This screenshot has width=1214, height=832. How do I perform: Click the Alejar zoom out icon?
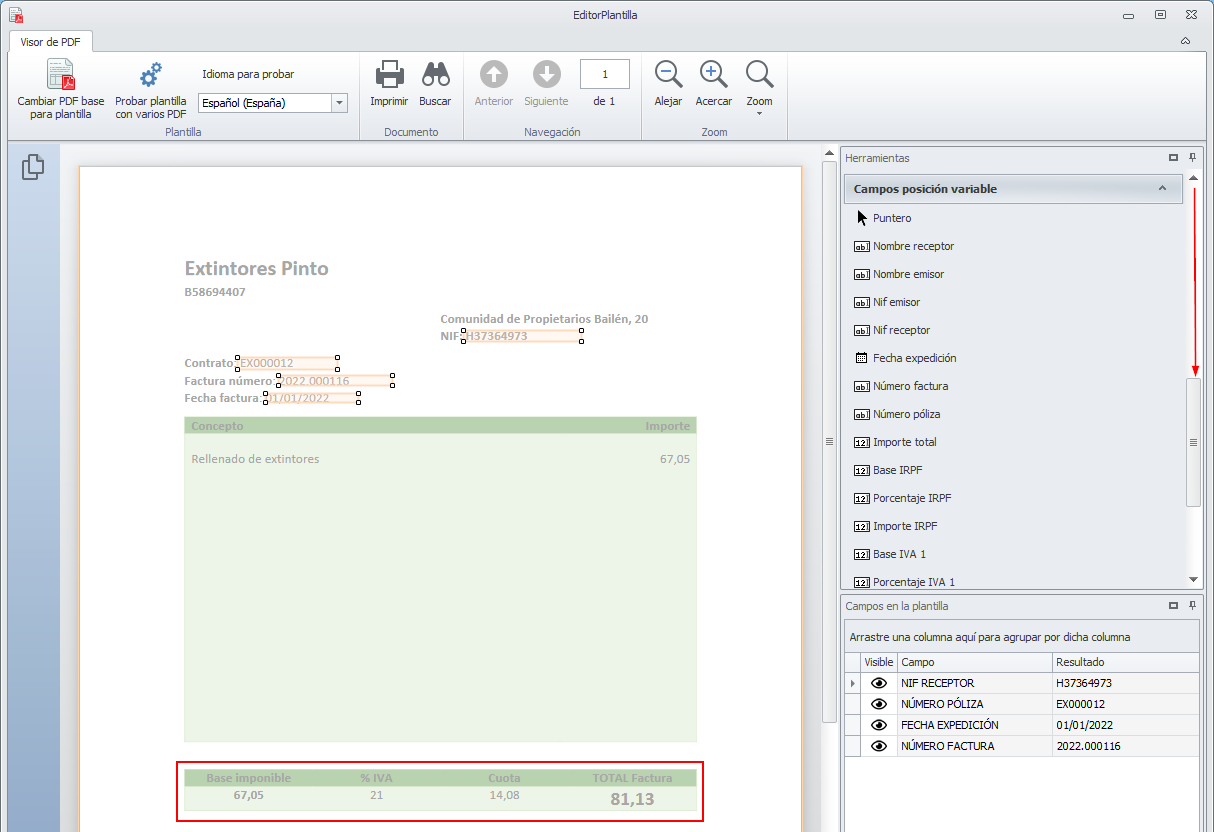(x=668, y=76)
